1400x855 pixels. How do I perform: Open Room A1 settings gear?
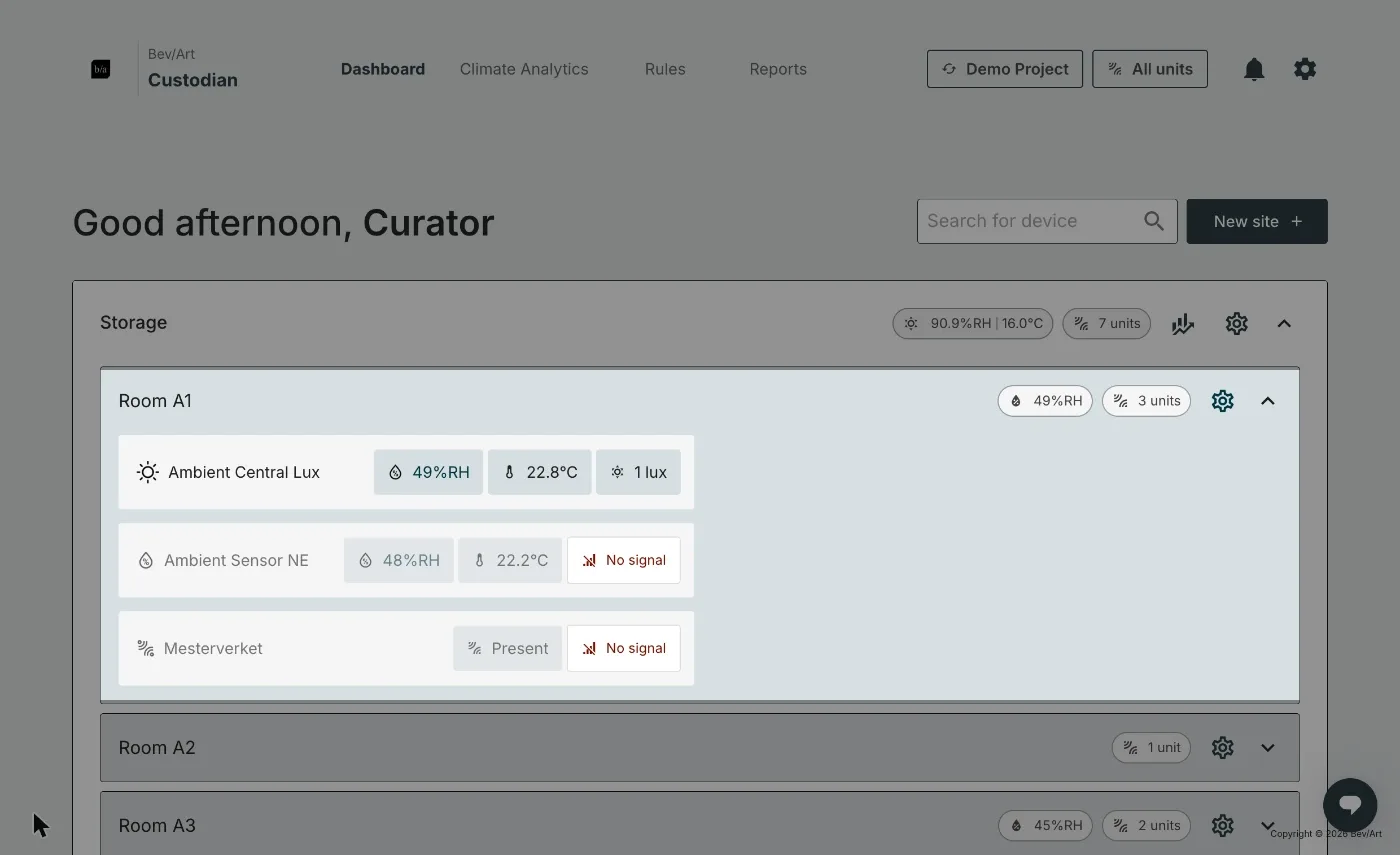point(1222,401)
